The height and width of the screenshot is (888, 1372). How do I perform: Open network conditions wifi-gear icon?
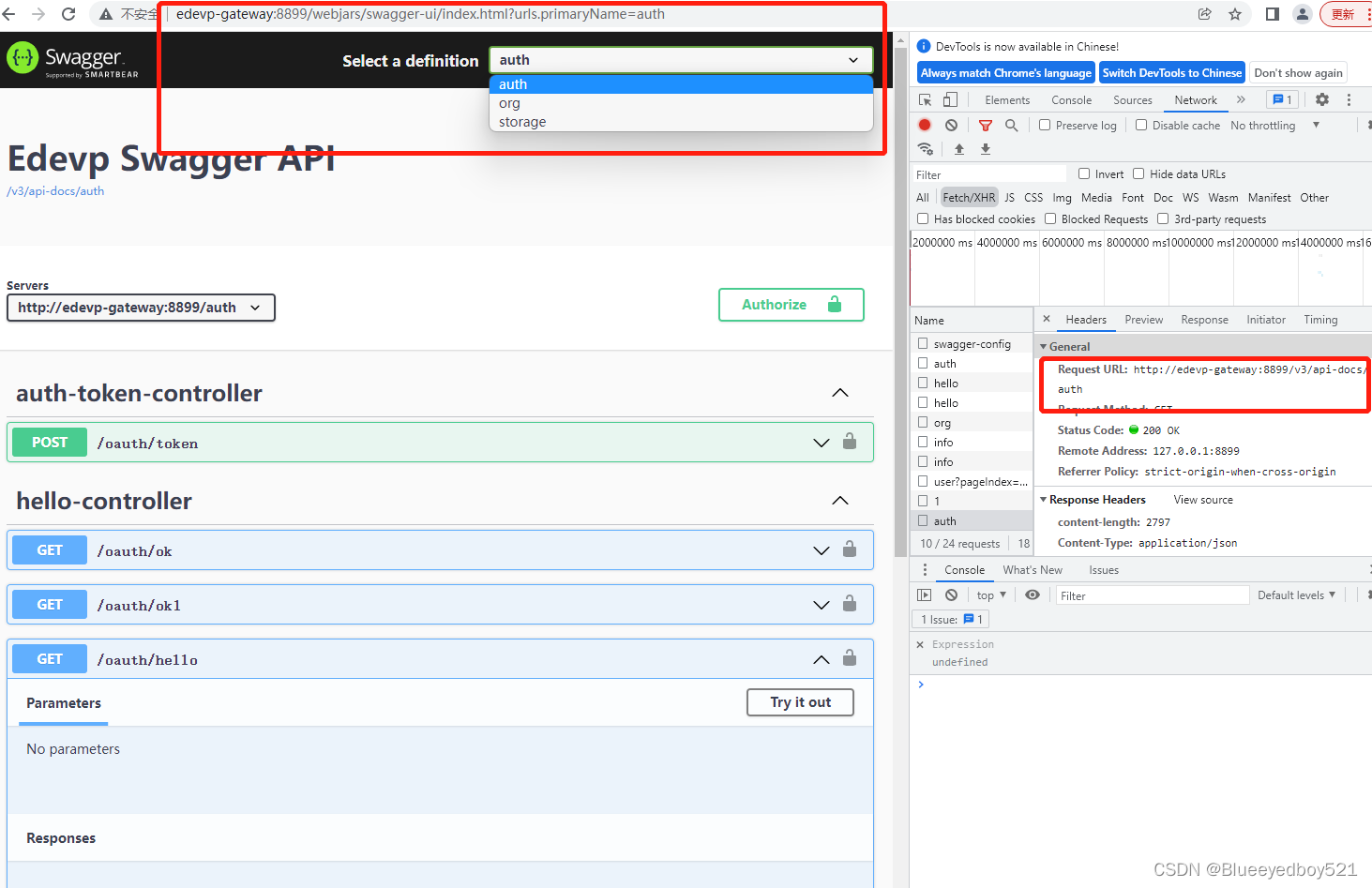coord(926,149)
